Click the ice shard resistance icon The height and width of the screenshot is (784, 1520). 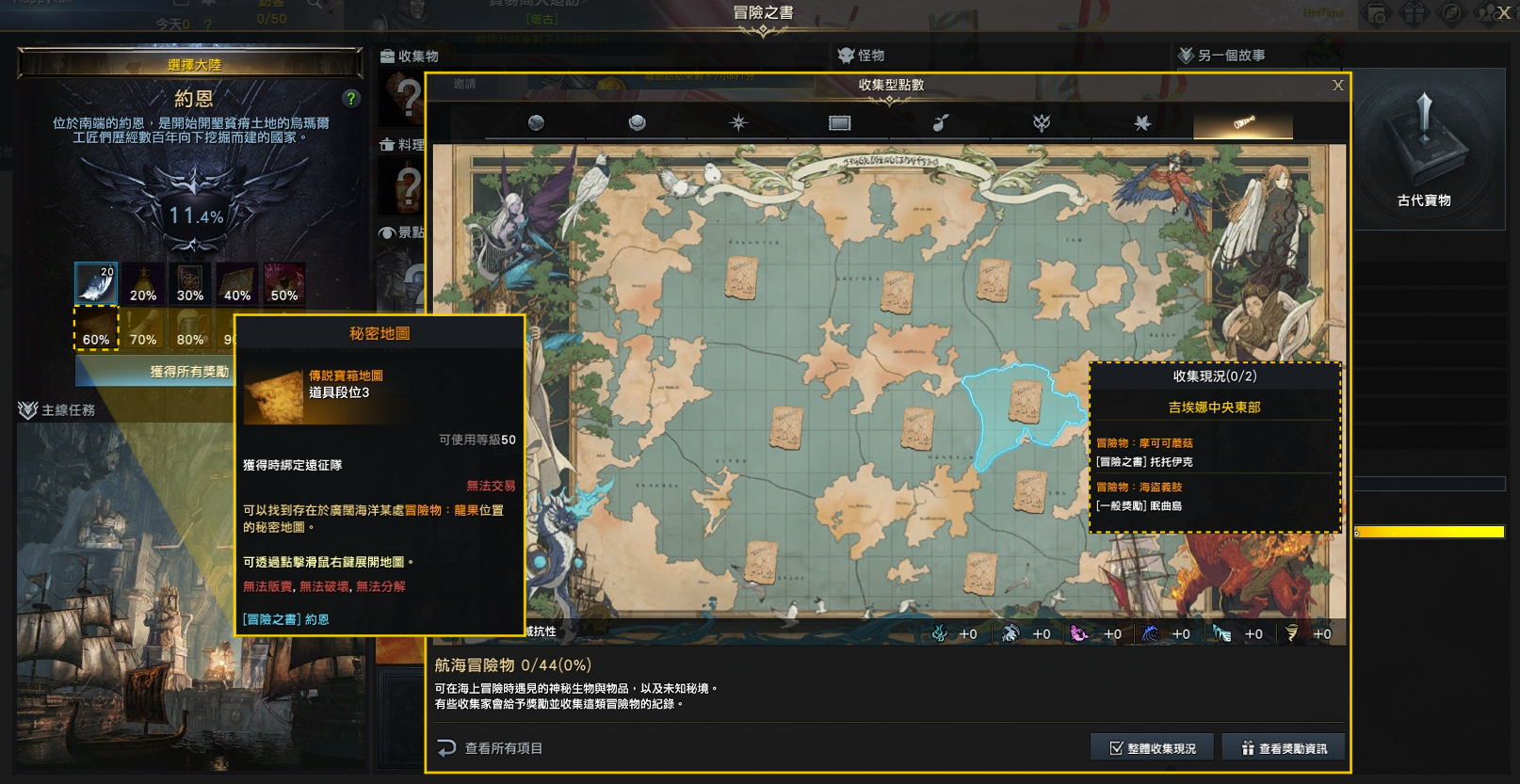coord(1222,634)
